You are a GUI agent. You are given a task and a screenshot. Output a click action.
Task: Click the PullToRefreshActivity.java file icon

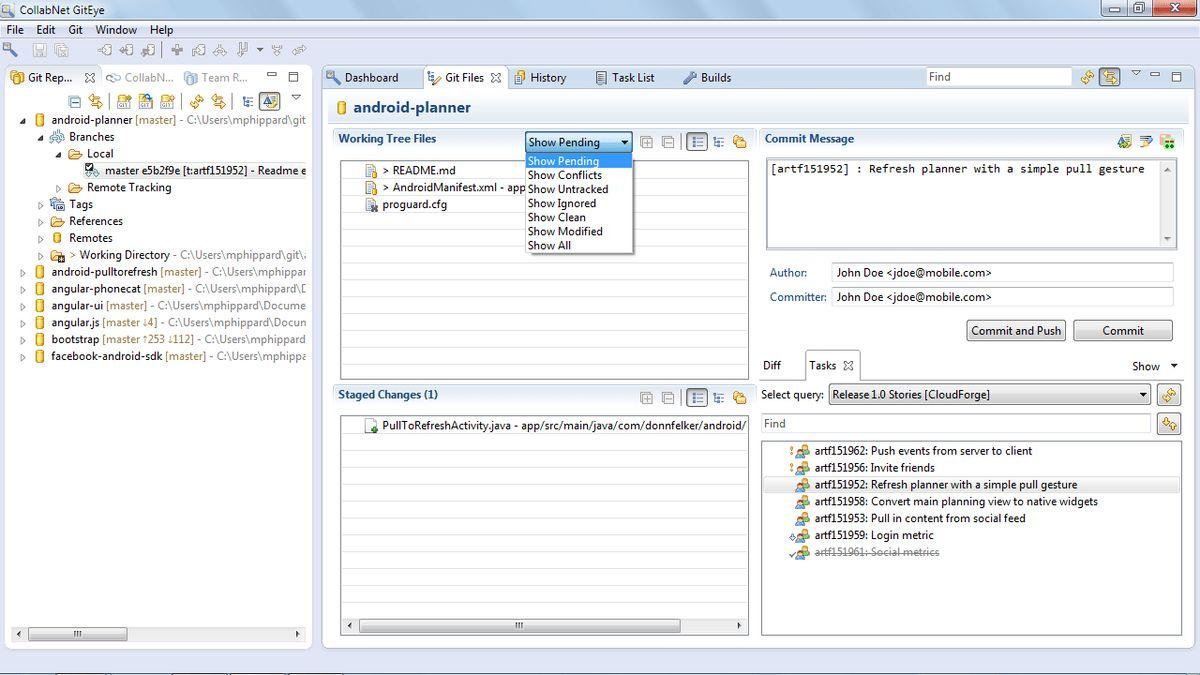pyautogui.click(x=372, y=426)
